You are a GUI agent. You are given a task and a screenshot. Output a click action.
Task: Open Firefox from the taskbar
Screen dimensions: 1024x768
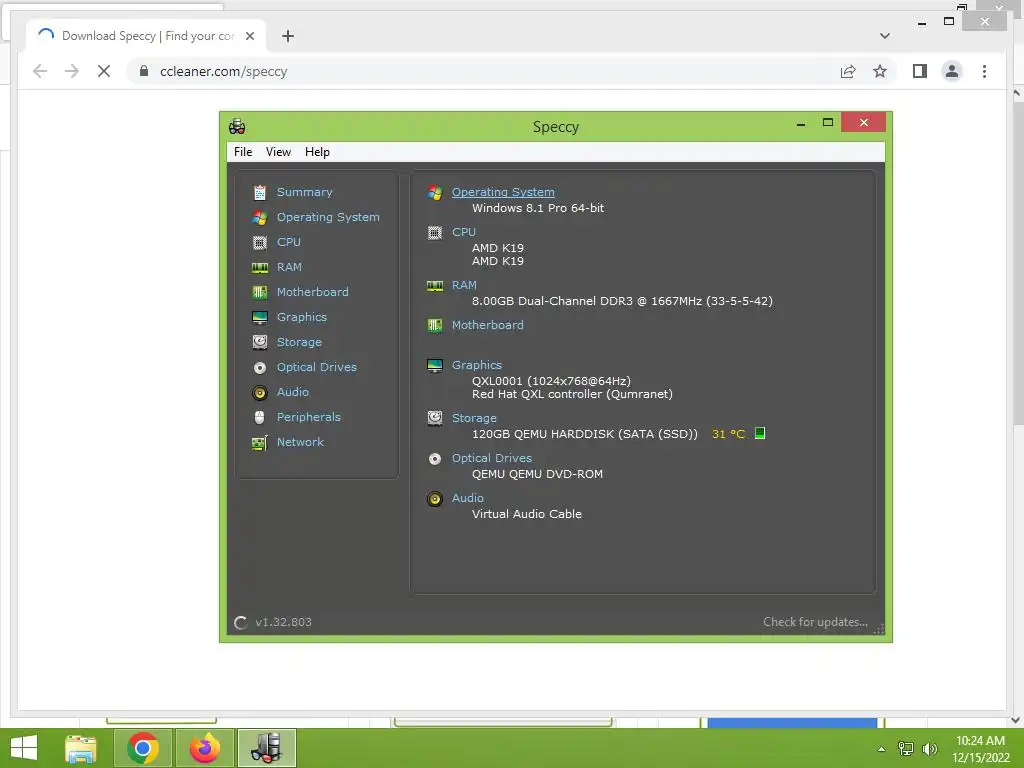click(205, 748)
